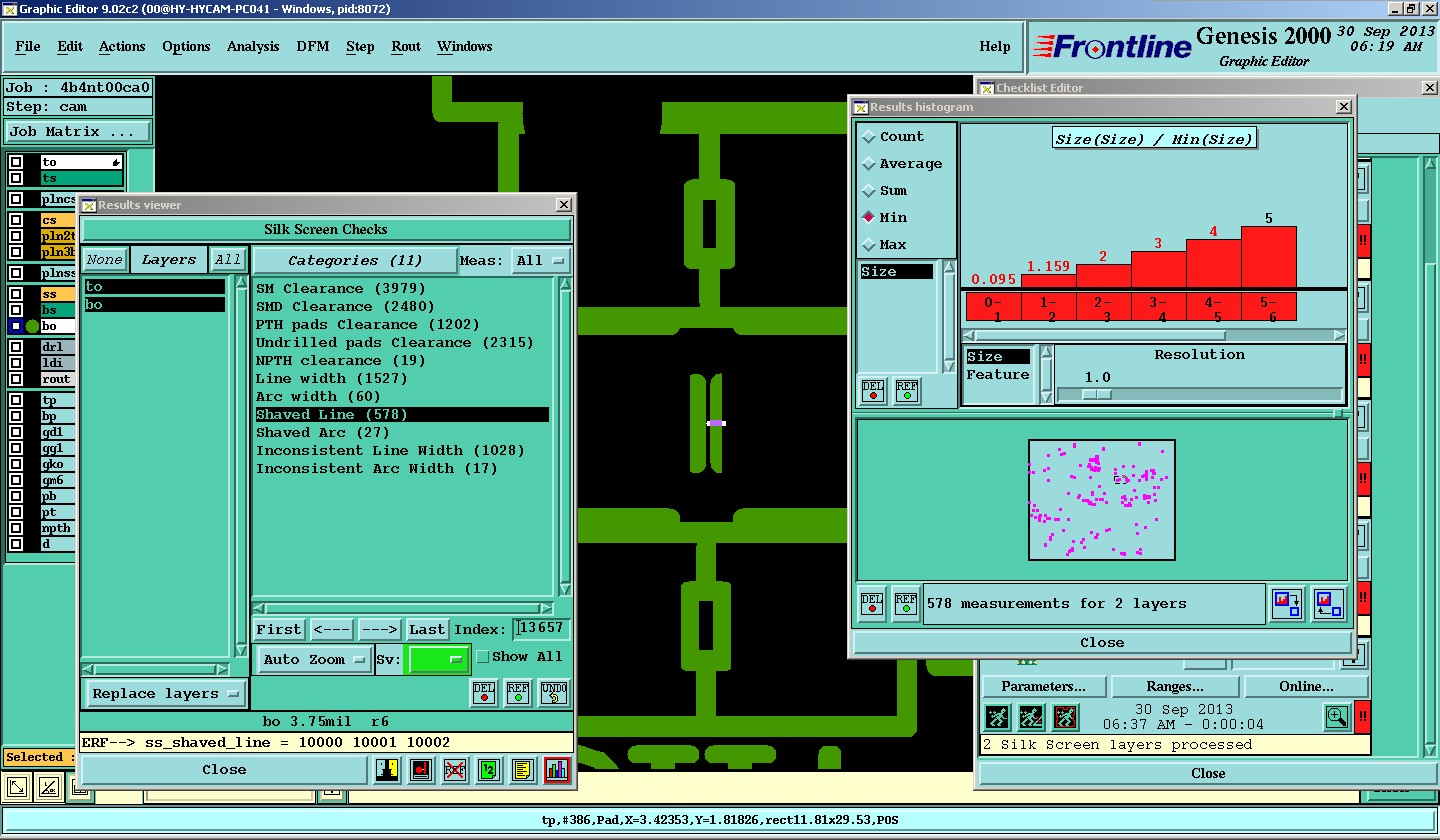Open the DFM menu

pos(312,46)
